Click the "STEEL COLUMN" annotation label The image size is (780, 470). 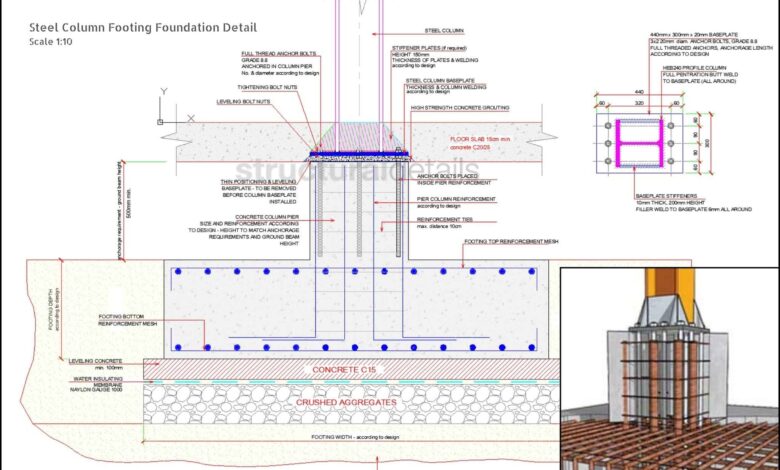click(x=444, y=31)
